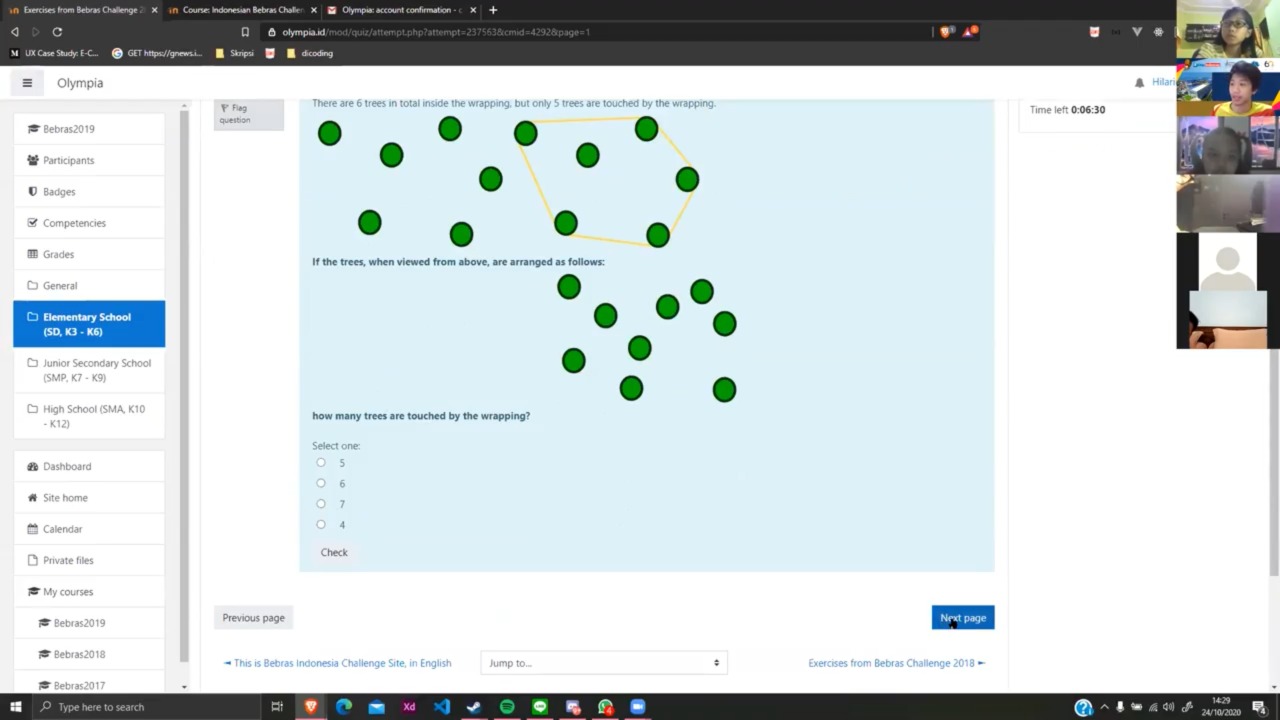Screen dimensions: 1280x720
Task: Open General section in the sidebar
Action: 89,285
